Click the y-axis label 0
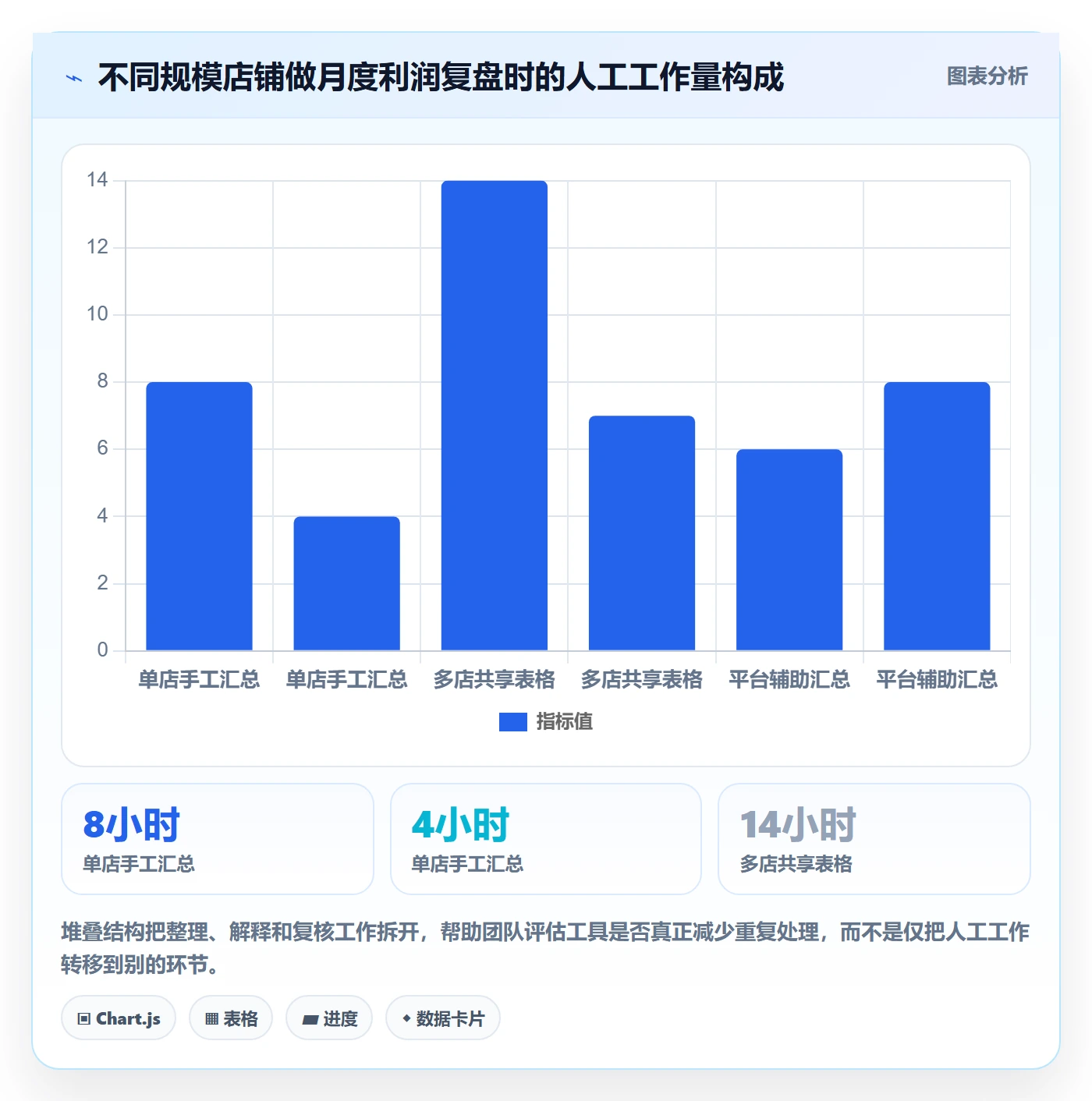 pos(102,650)
